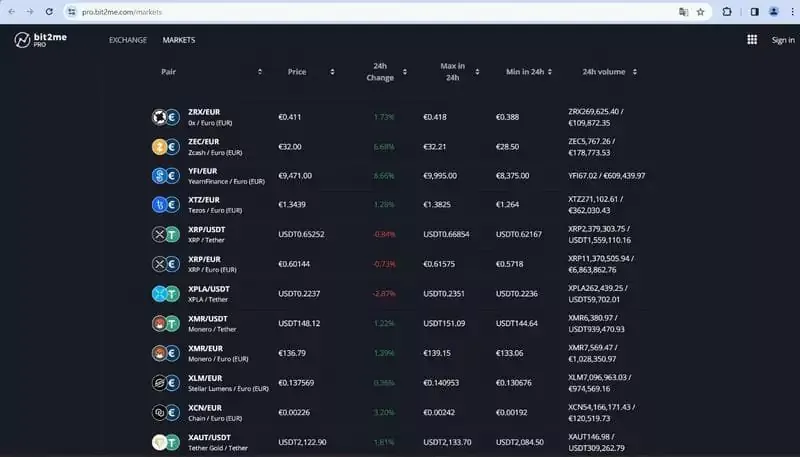Click the 24h volume header text
The width and height of the screenshot is (800, 457).
[604, 72]
